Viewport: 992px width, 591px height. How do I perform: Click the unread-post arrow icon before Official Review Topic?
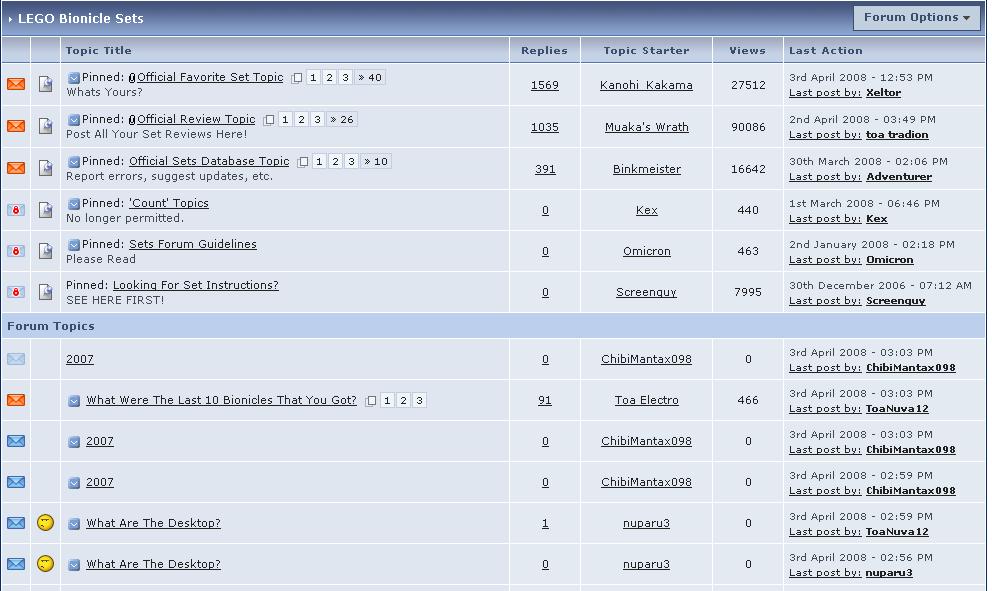pyautogui.click(x=73, y=120)
